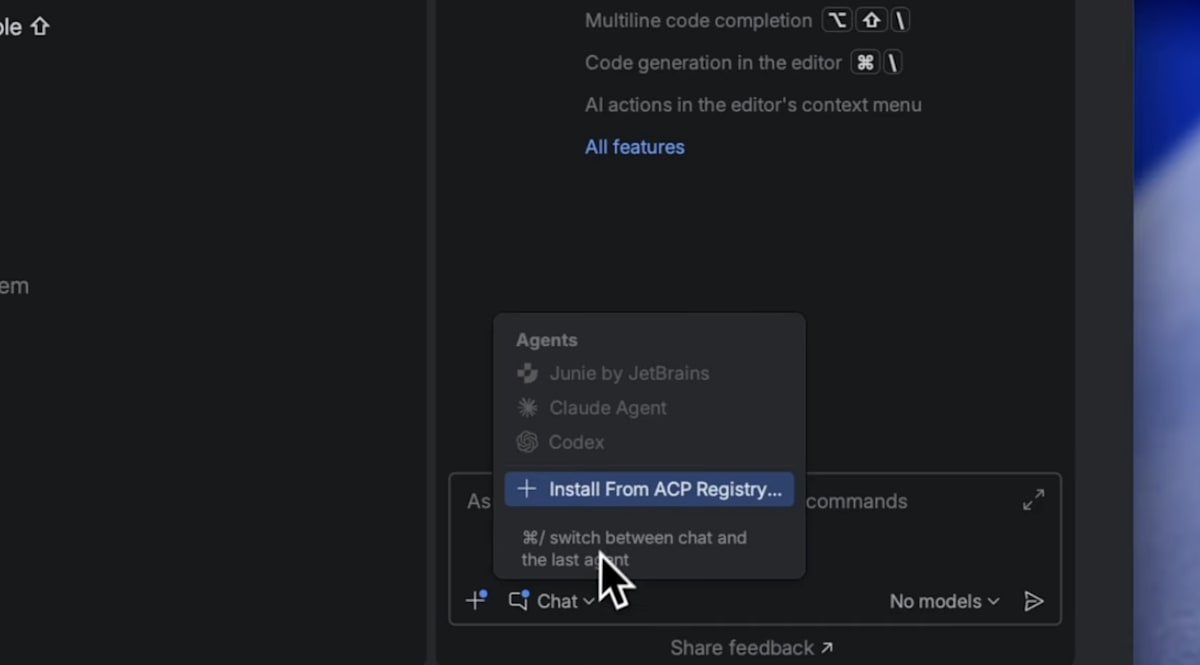Click backslash key badge of Code generation

[893, 62]
